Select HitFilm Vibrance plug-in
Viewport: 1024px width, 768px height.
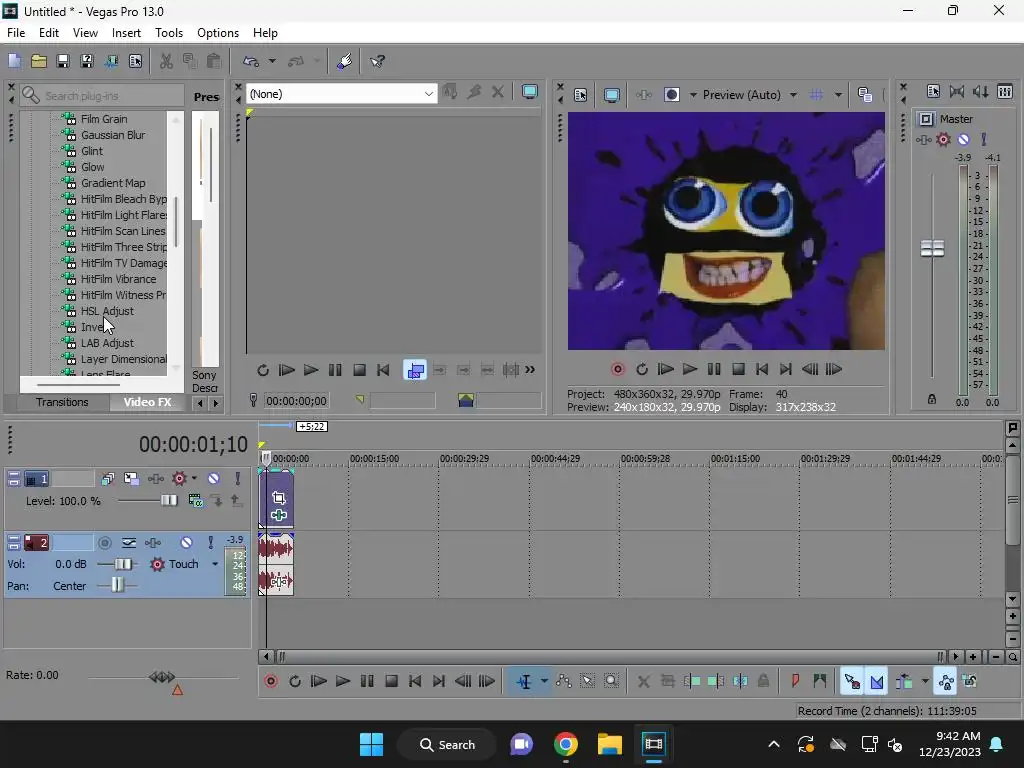[118, 279]
